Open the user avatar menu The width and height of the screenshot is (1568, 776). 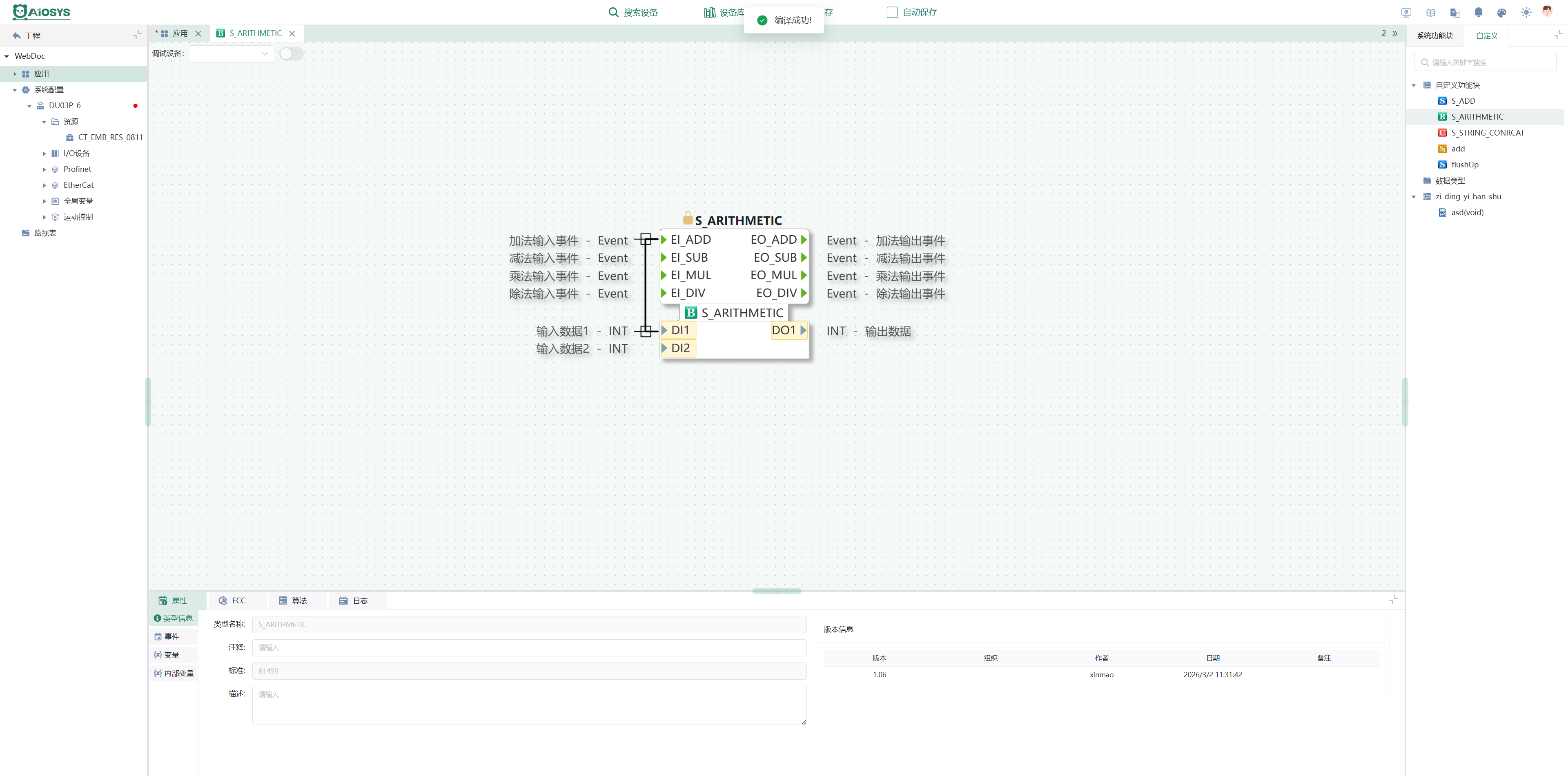tap(1547, 11)
